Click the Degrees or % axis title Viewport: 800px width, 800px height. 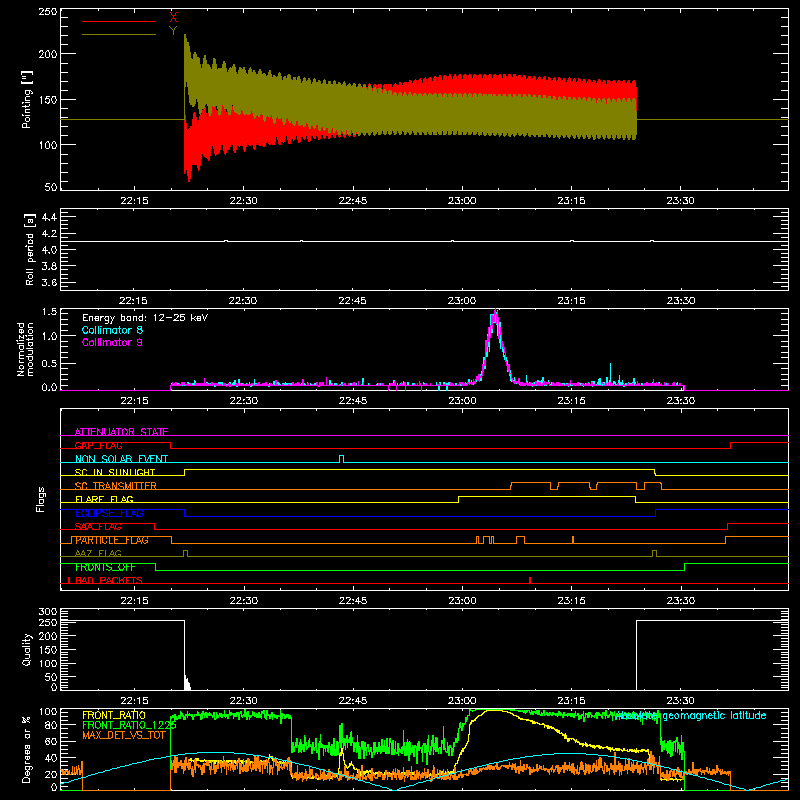(x=27, y=749)
